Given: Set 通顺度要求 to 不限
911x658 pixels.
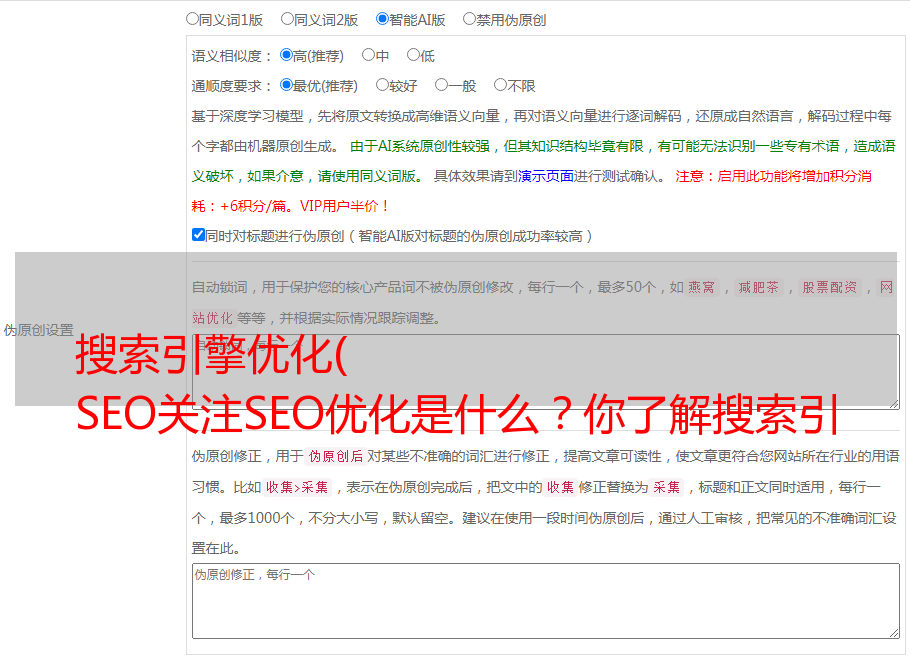Looking at the screenshot, I should click(x=501, y=86).
